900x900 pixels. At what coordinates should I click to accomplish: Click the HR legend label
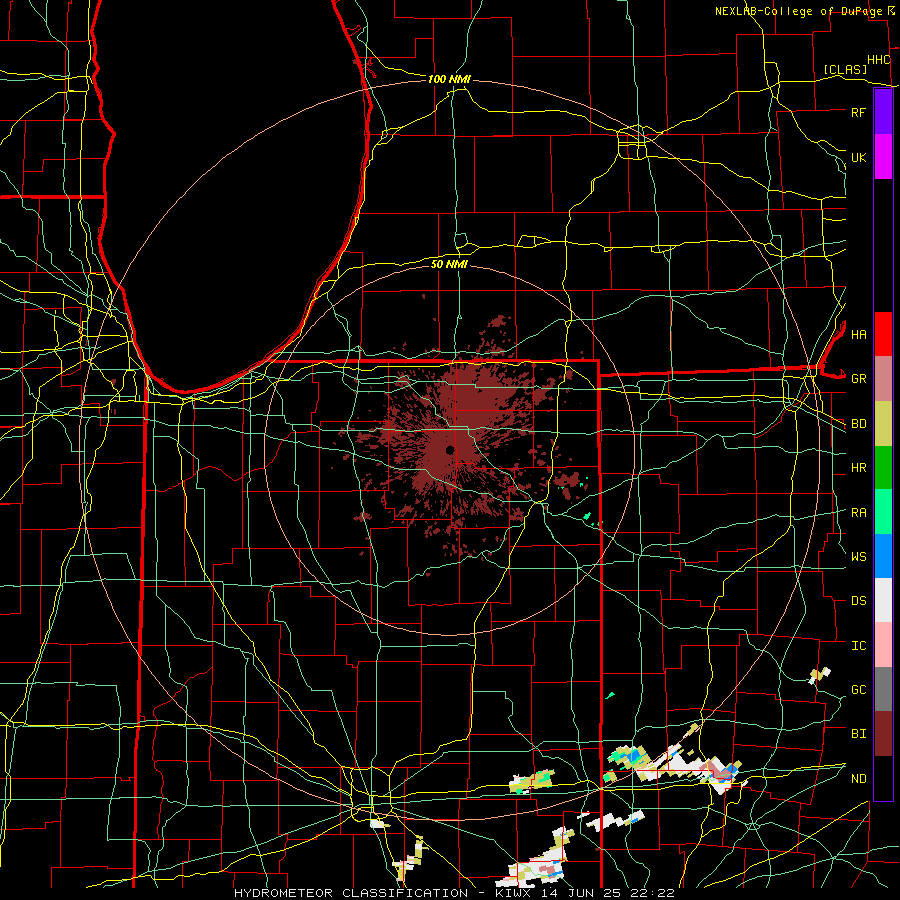[858, 468]
